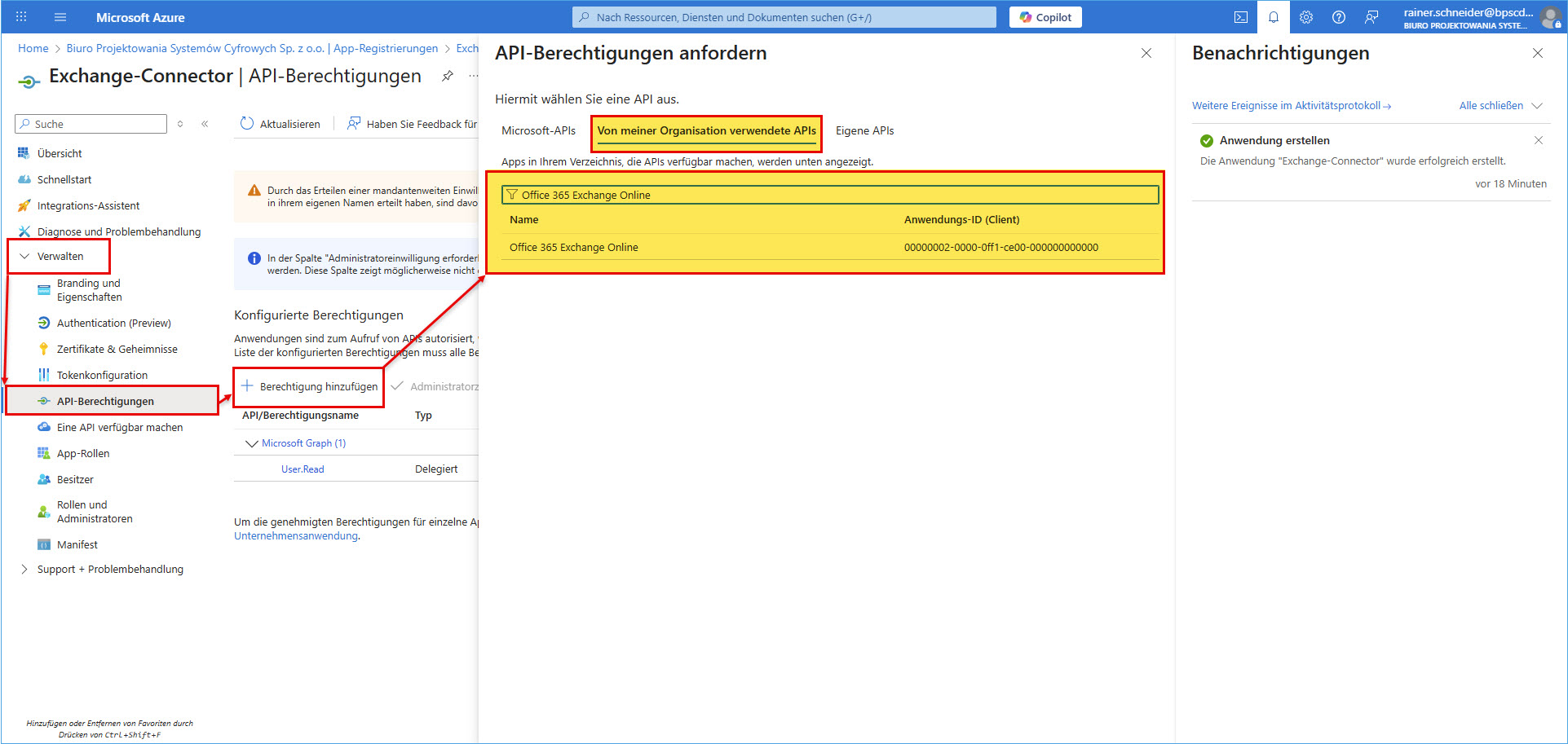Open the help question mark icon
This screenshot has height=744, width=1568.
click(1339, 17)
